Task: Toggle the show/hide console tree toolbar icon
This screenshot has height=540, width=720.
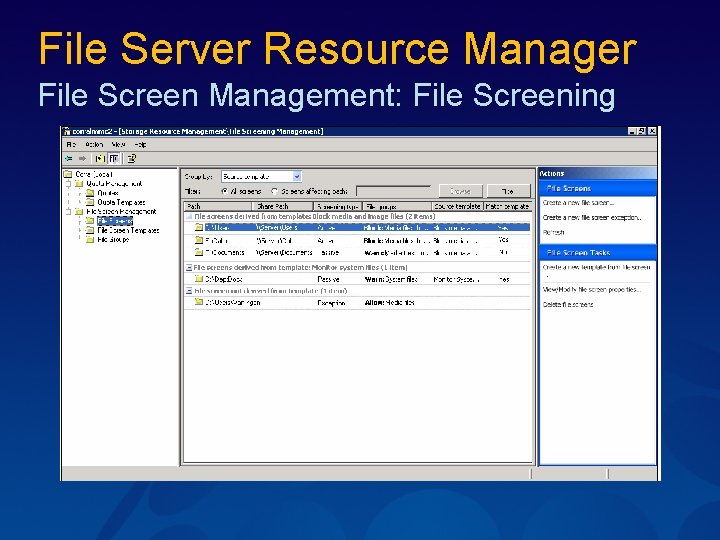Action: [x=114, y=158]
